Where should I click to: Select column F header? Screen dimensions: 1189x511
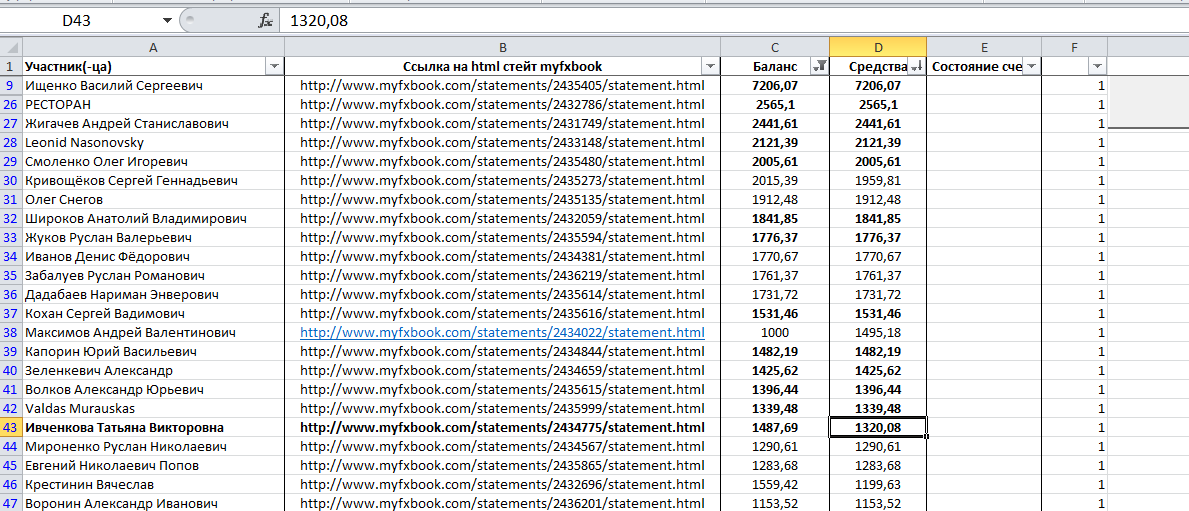click(x=1074, y=47)
